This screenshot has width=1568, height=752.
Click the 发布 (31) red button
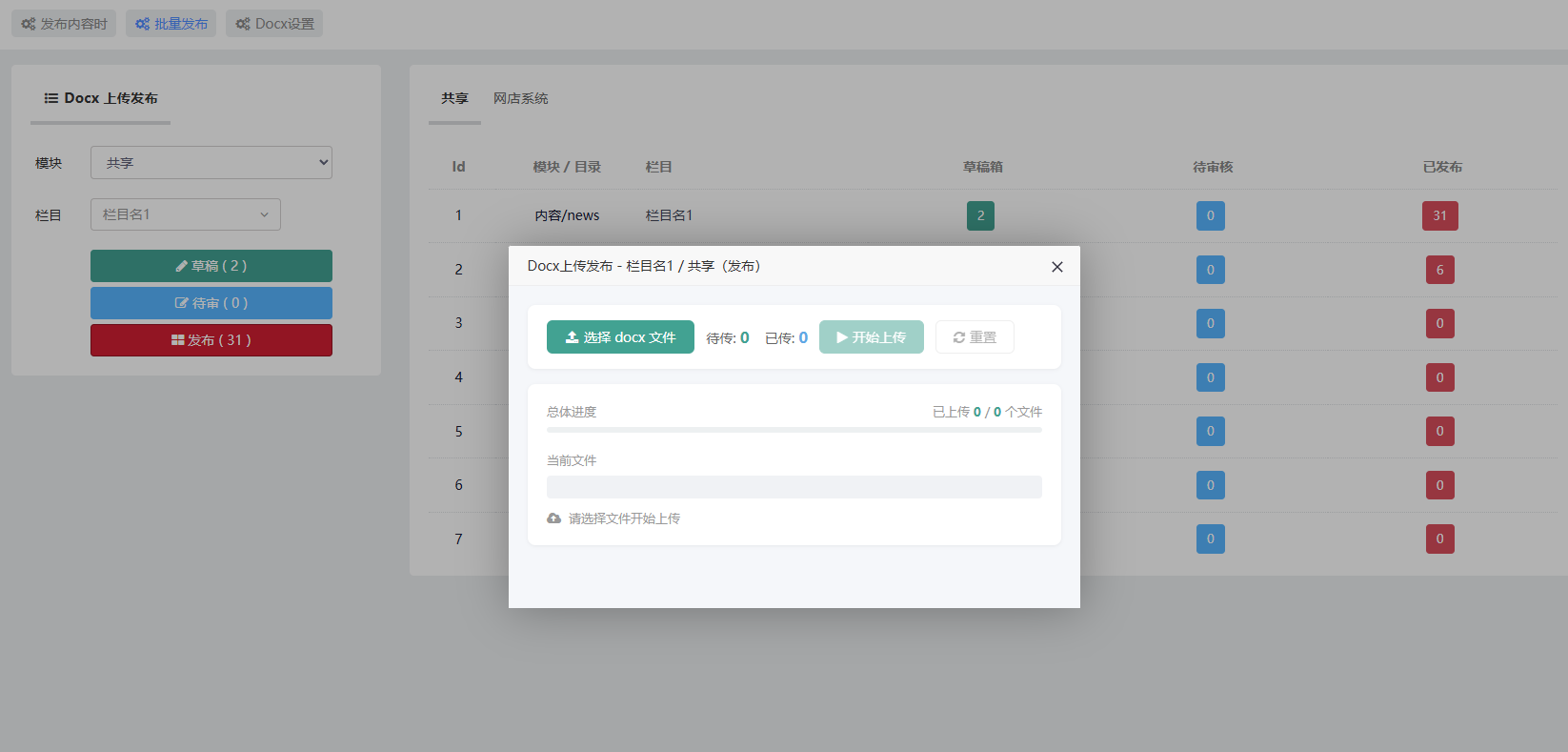[211, 340]
